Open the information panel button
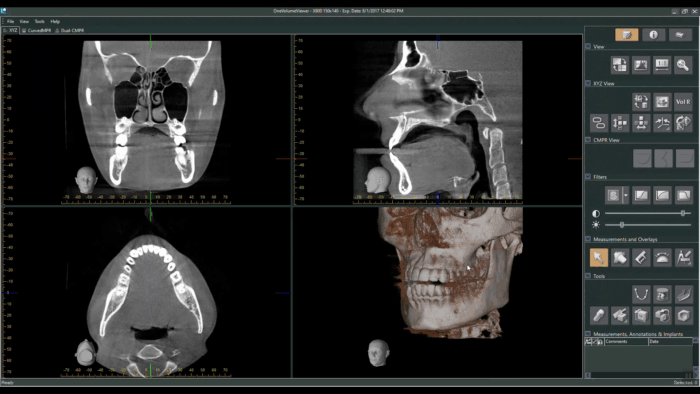The image size is (700, 394). pos(653,35)
